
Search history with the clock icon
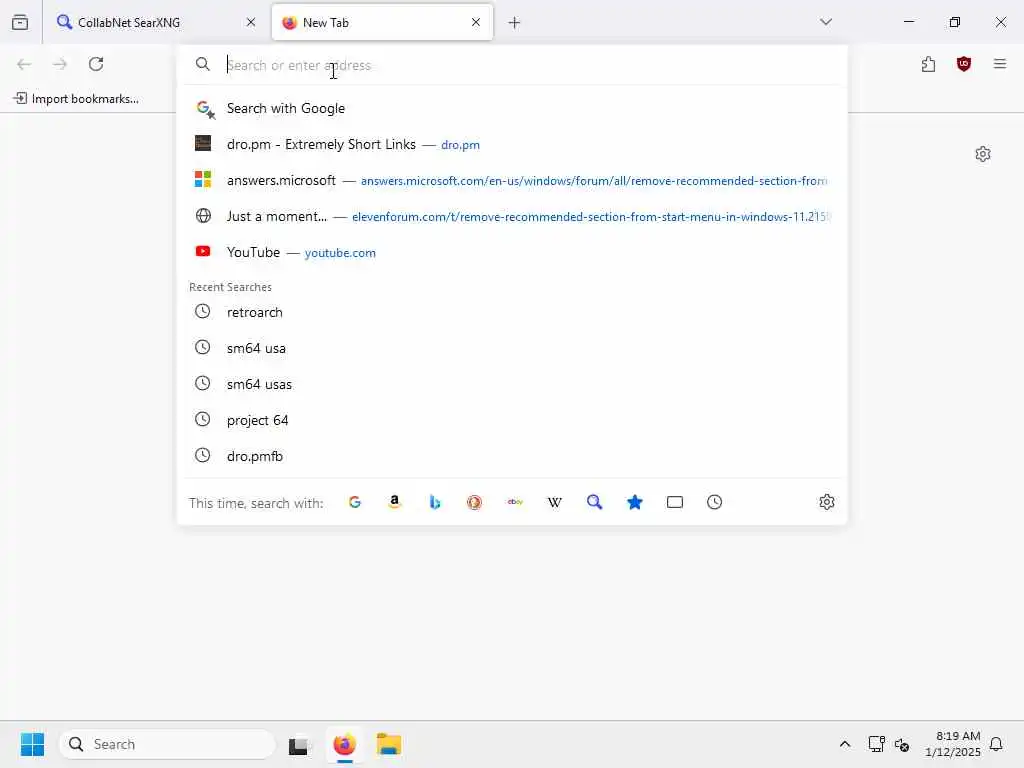click(714, 502)
